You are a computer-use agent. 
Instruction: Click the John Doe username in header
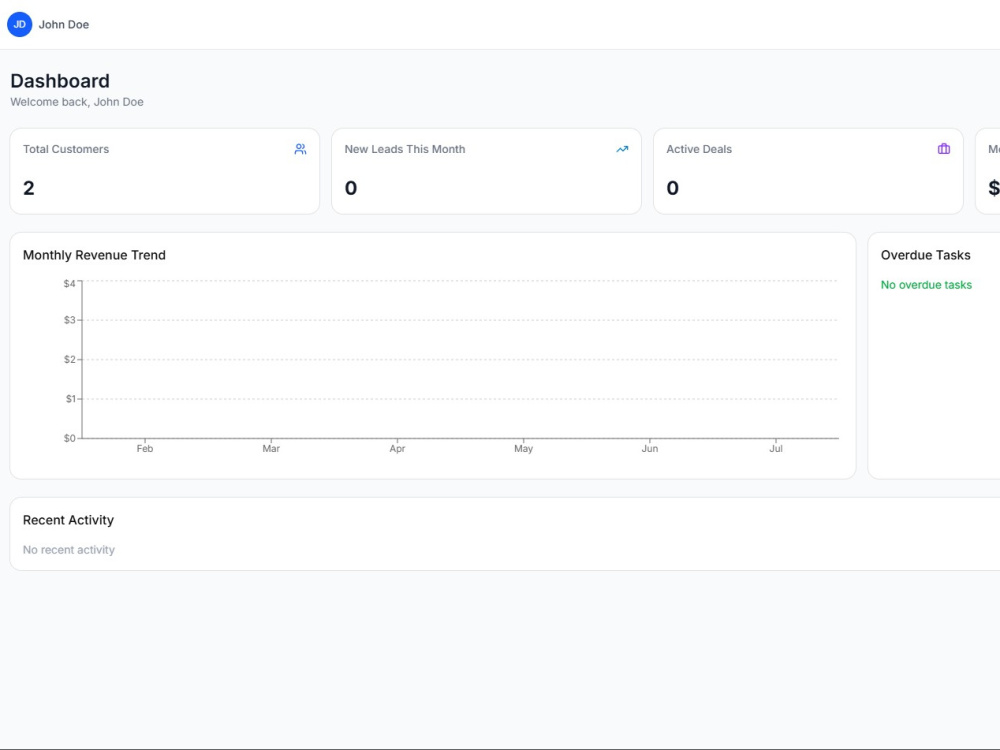pyautogui.click(x=64, y=25)
